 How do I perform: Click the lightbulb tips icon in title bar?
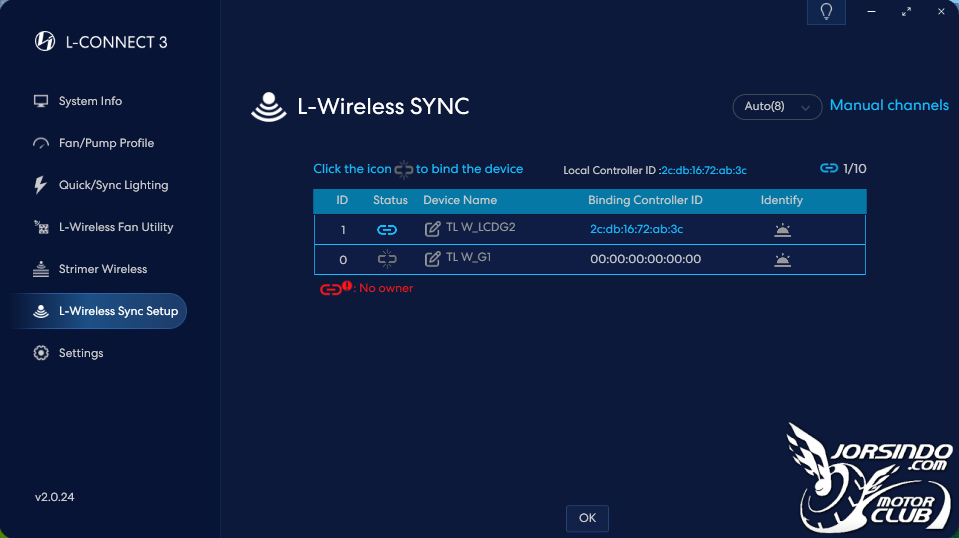click(x=826, y=12)
